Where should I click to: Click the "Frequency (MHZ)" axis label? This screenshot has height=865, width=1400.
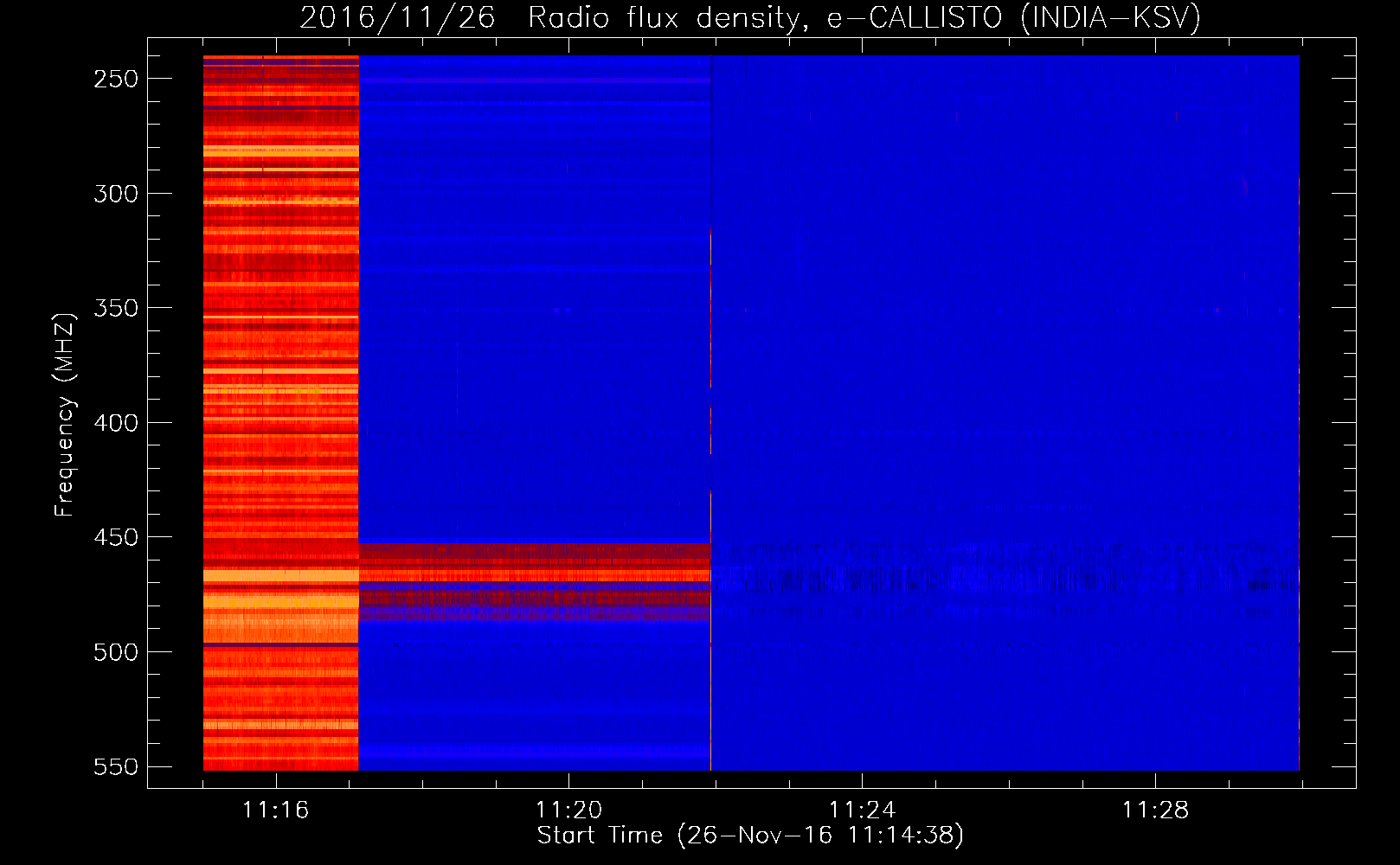tap(65, 415)
